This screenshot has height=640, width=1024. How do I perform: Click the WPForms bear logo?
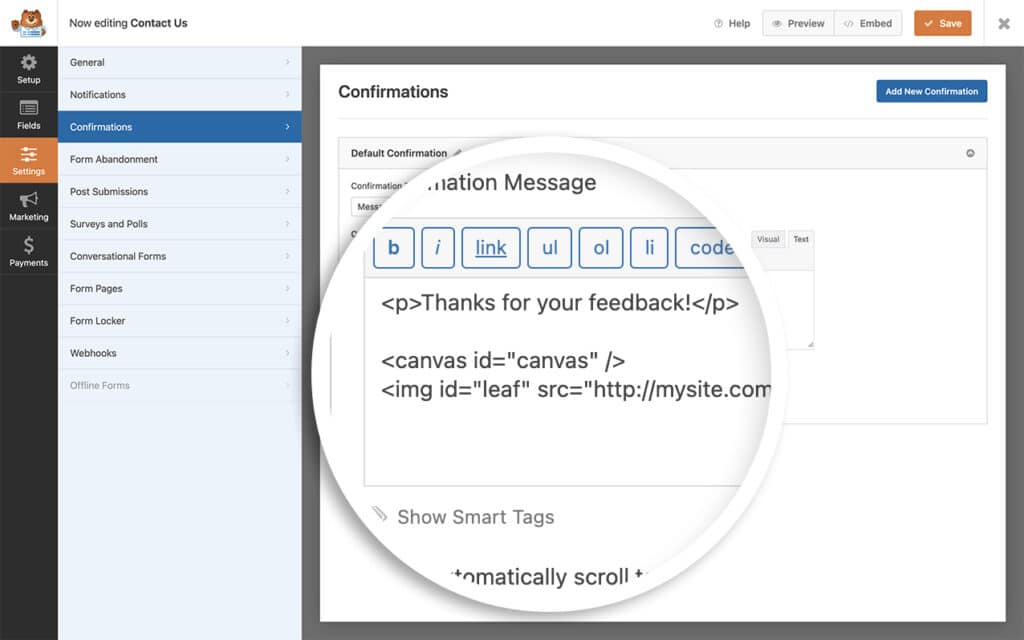[x=28, y=22]
